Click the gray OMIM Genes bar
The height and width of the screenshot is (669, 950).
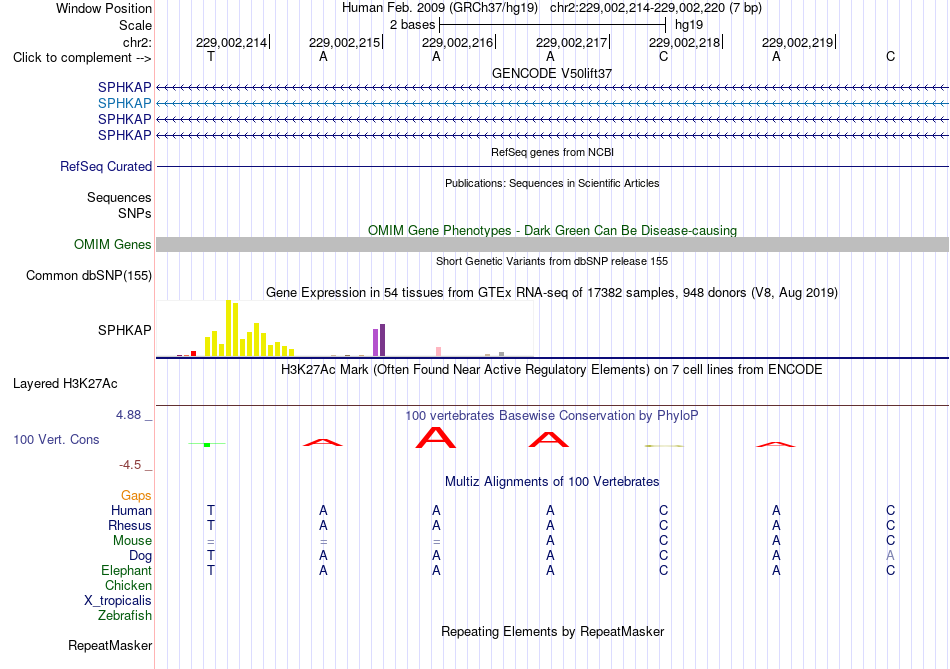(552, 244)
